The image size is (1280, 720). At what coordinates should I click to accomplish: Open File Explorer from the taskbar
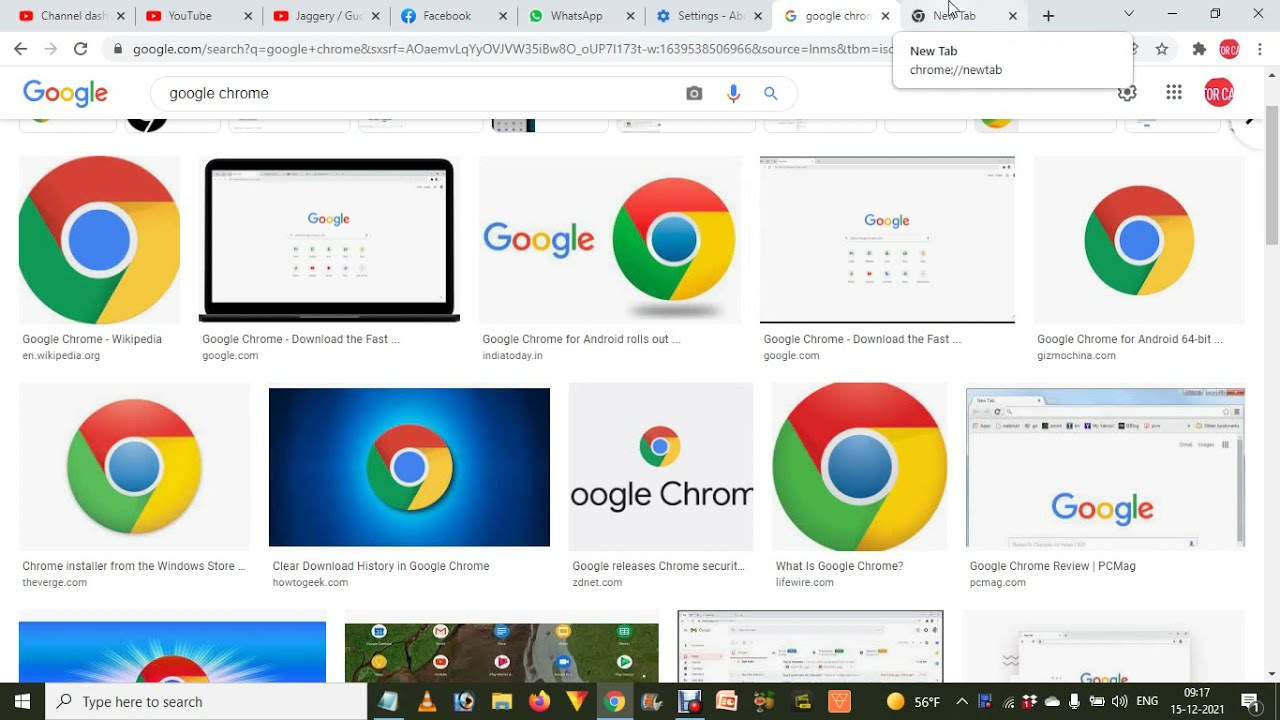click(502, 701)
